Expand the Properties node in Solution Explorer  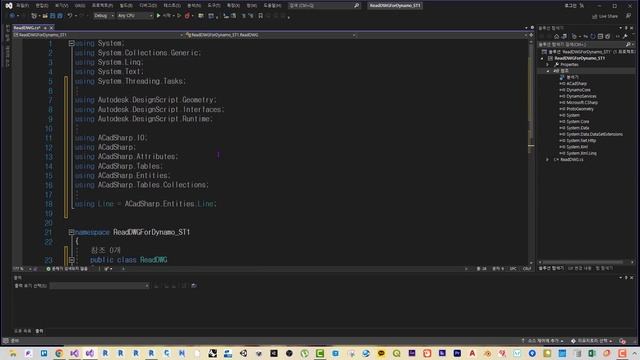pos(548,64)
